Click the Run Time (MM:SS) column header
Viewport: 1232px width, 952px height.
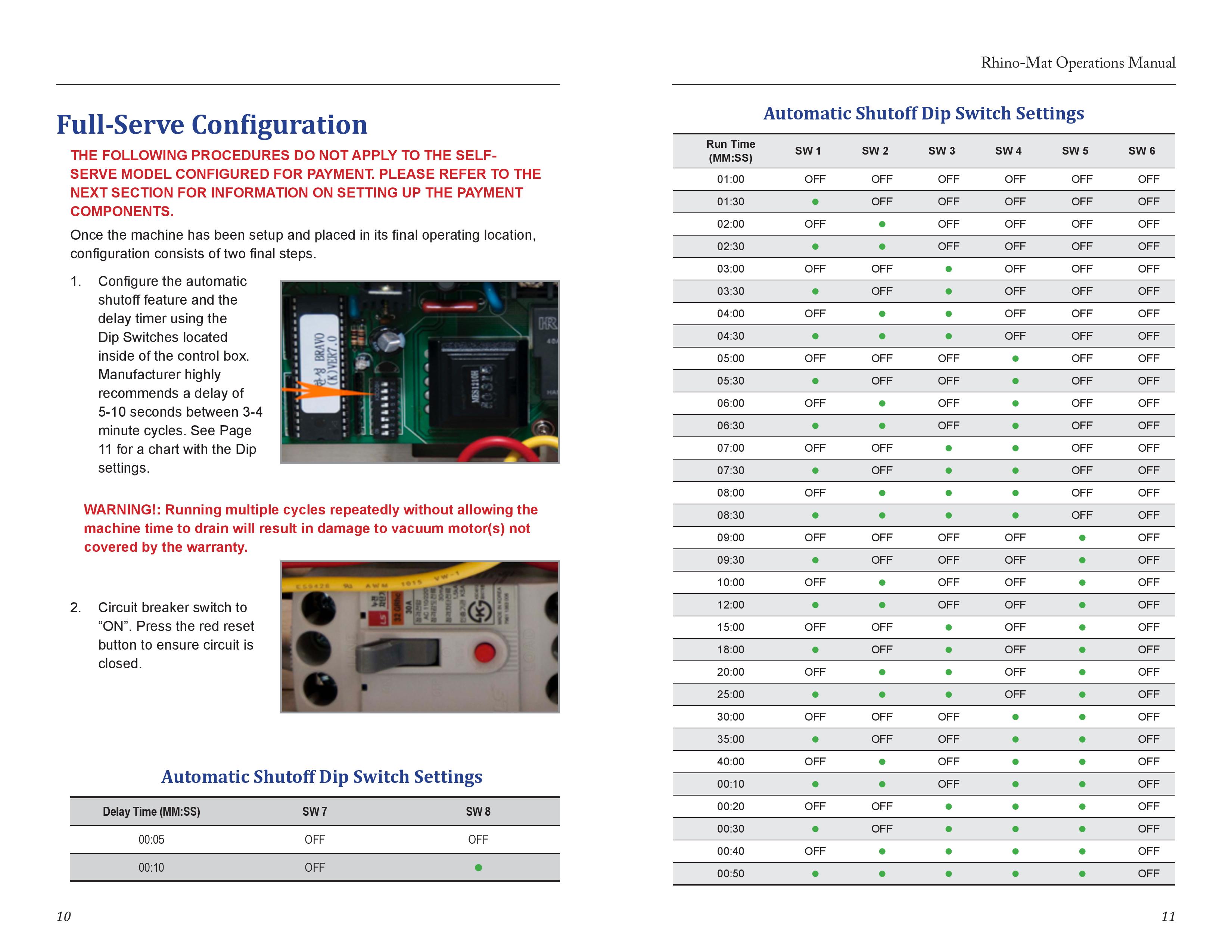(x=731, y=151)
